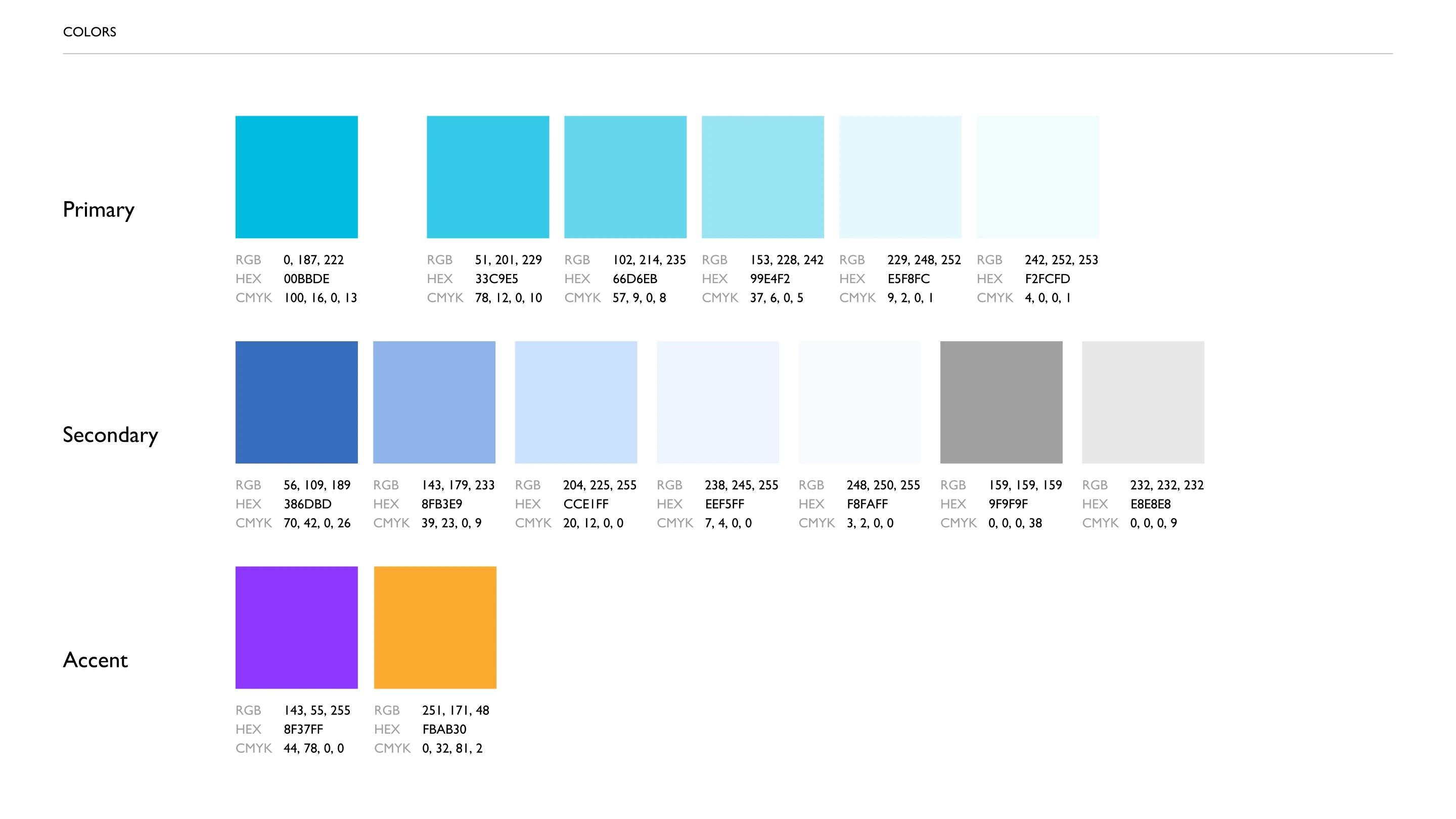This screenshot has height=819, width=1456.
Task: Click hex value 33C9E5
Action: click(x=496, y=279)
